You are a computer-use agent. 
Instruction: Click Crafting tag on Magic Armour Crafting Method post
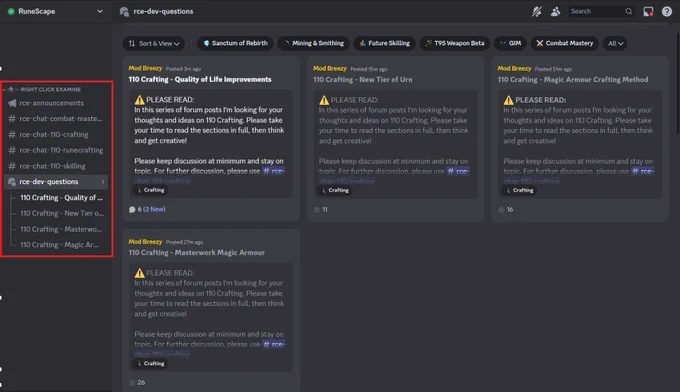(x=520, y=190)
